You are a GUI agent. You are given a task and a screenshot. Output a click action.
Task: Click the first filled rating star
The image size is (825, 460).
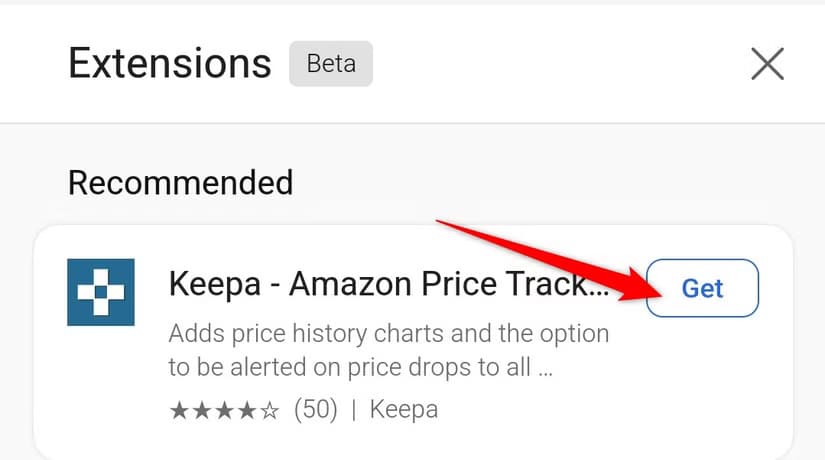coord(179,409)
